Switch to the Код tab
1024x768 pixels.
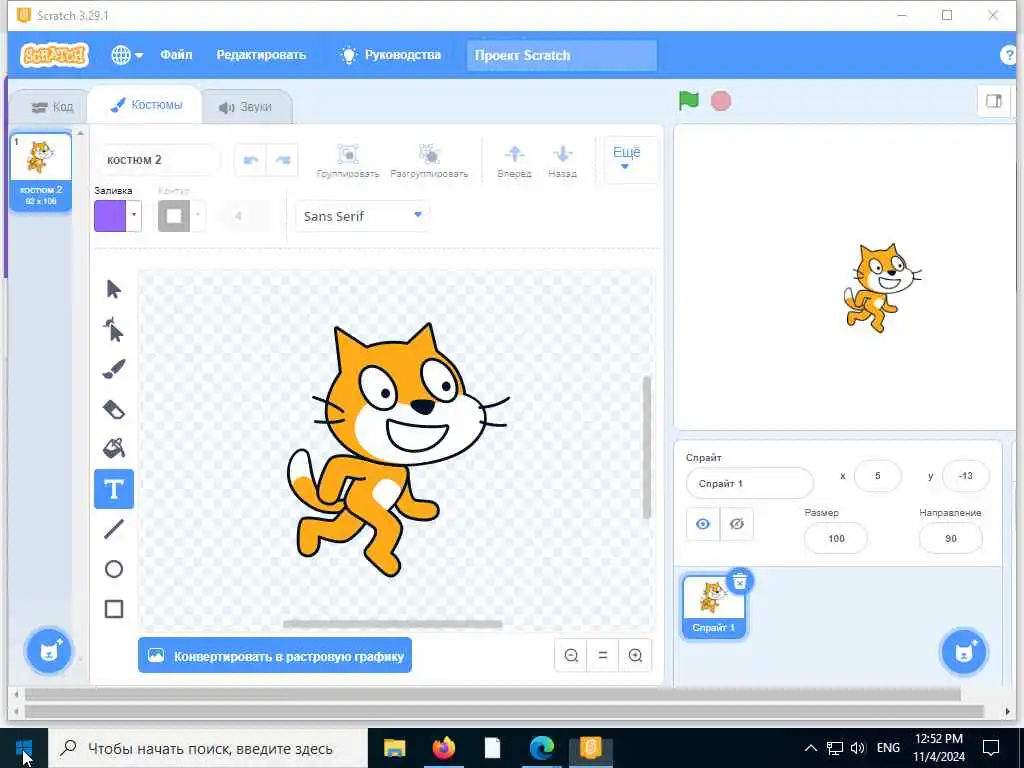(51, 106)
